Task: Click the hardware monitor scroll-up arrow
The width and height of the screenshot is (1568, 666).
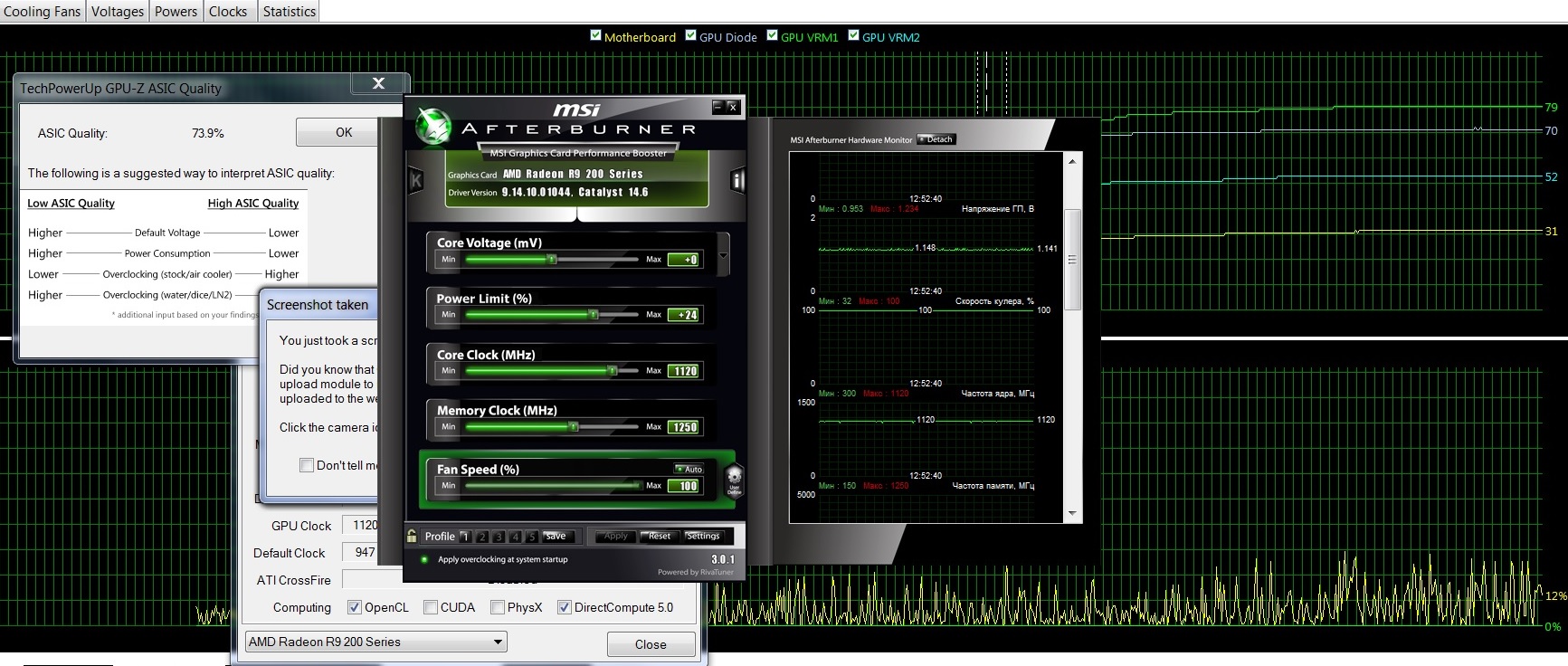Action: (x=1073, y=161)
